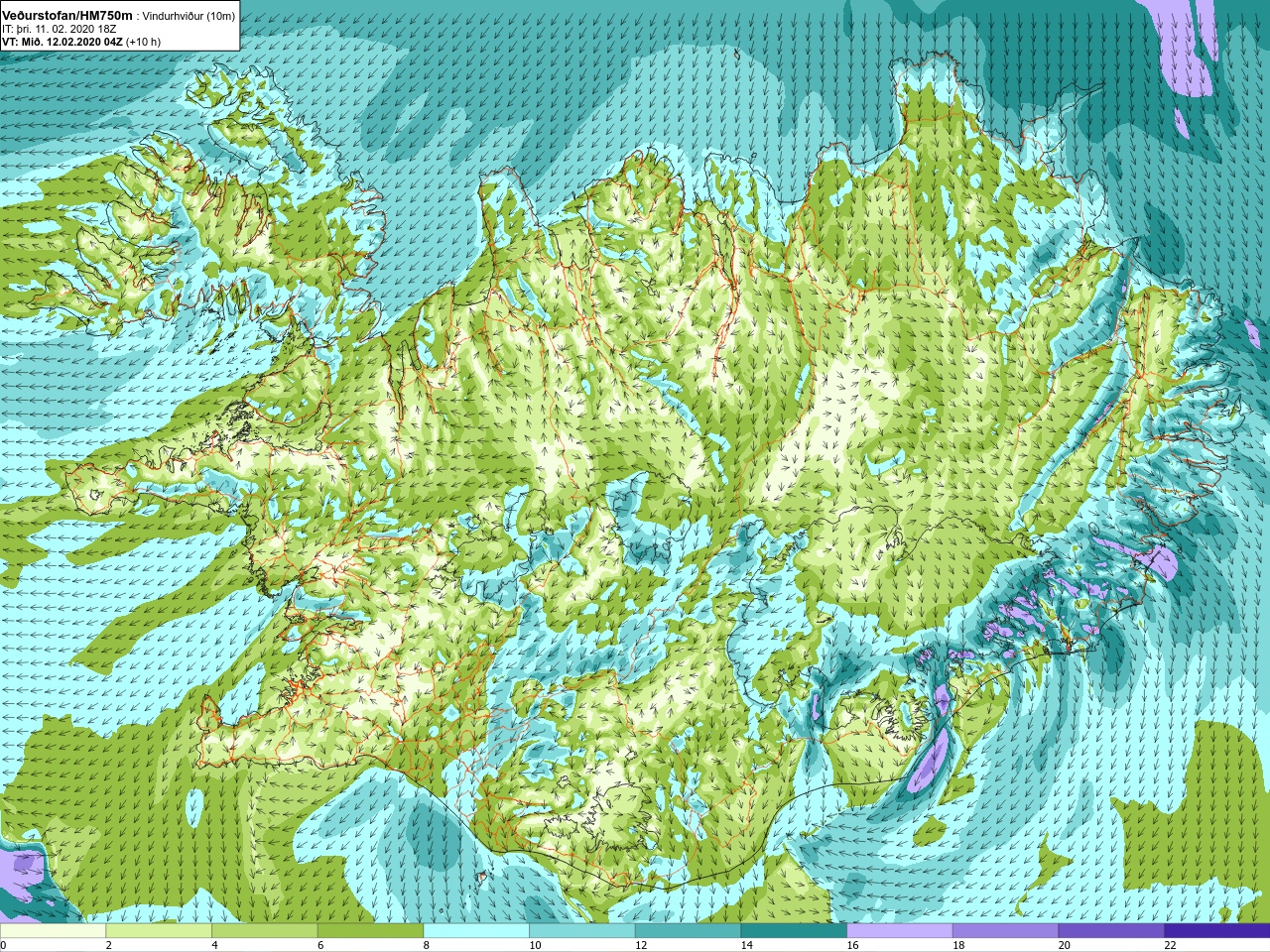Select the 18–20 purple legend swatch
Viewport: 1270px width, 952px height.
point(1005,931)
